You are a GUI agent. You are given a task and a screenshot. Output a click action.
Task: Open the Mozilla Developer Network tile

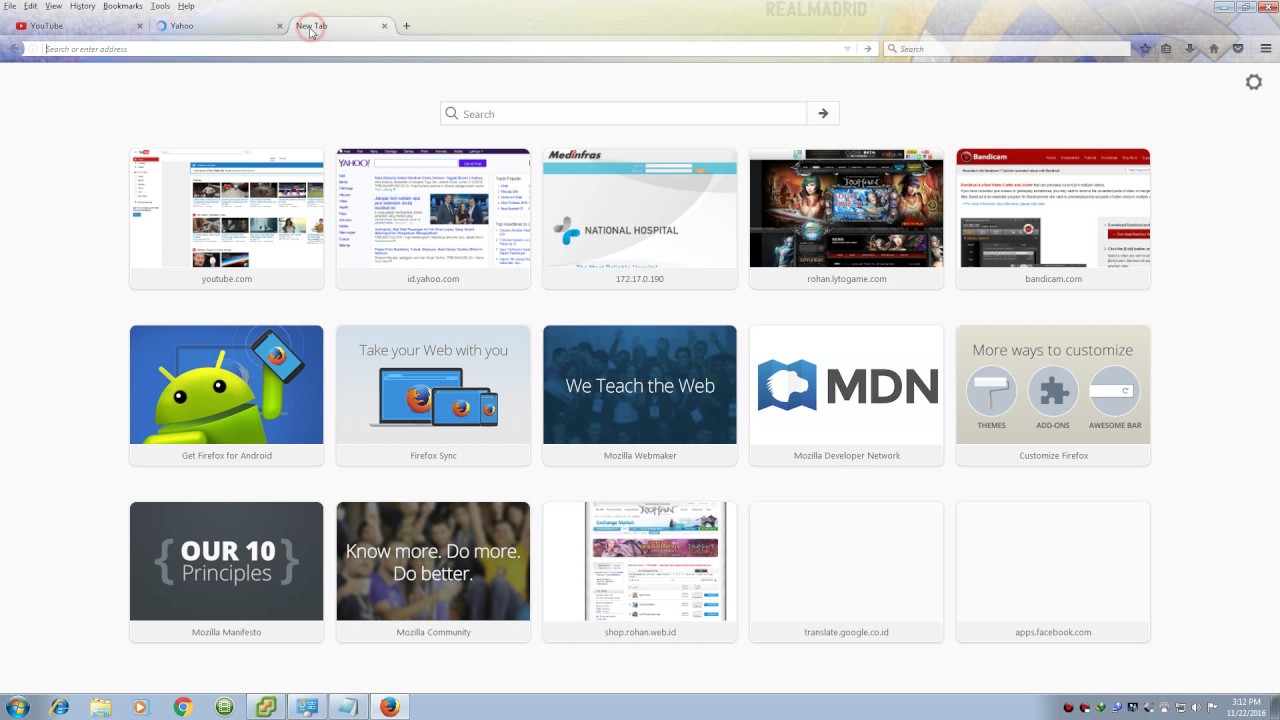(x=847, y=395)
